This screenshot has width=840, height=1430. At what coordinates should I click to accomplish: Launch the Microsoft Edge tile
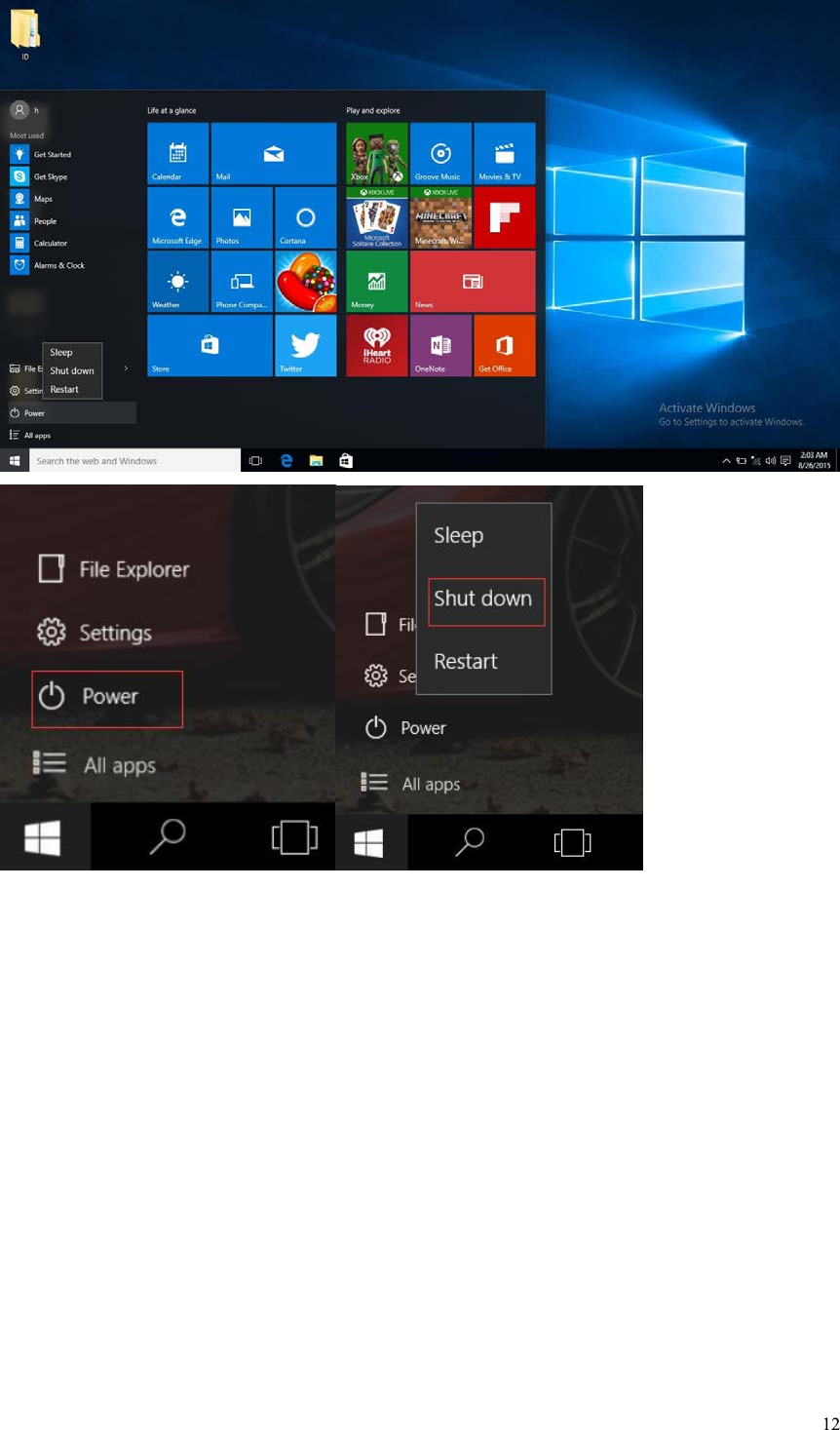click(x=177, y=217)
